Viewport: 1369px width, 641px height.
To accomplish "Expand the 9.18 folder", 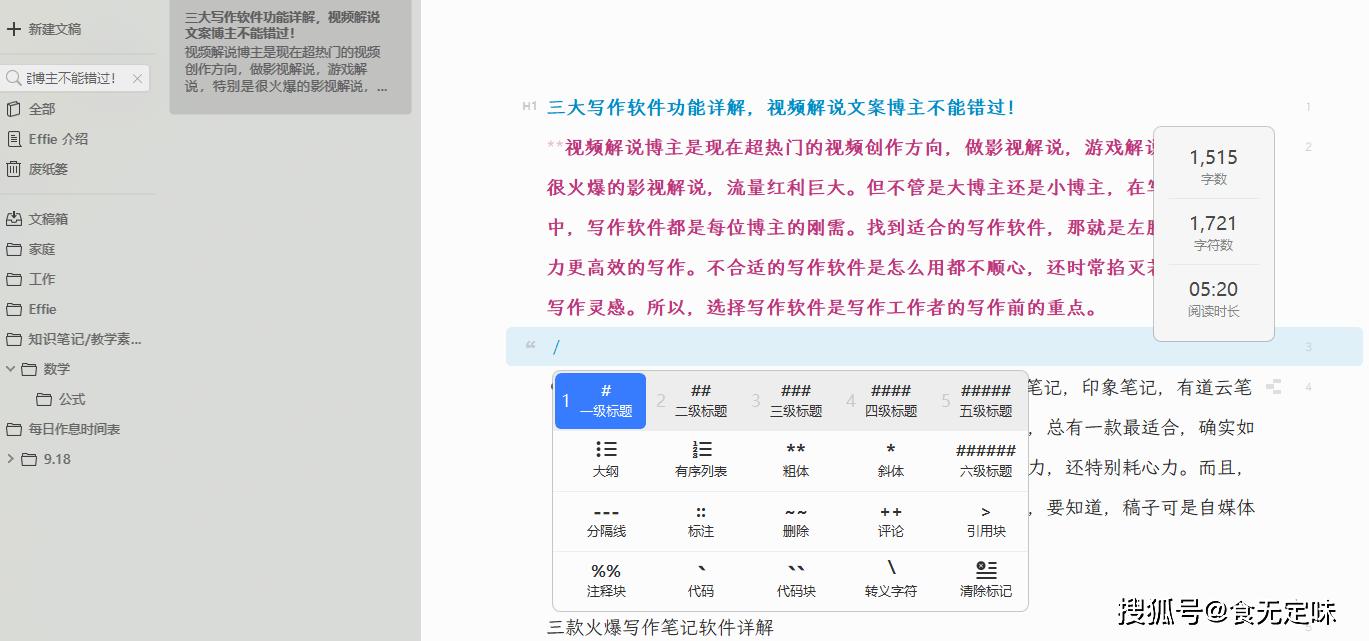I will (11, 459).
